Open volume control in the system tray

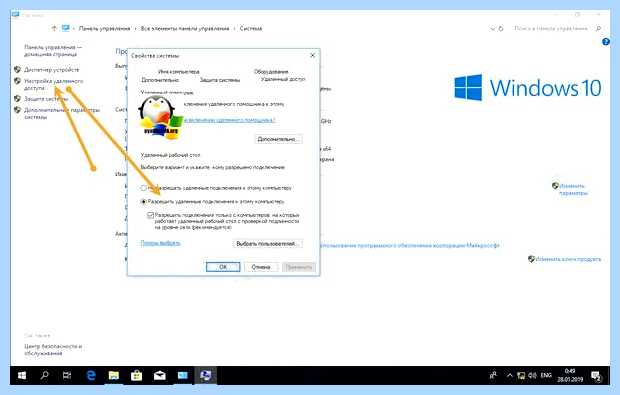[x=533, y=375]
